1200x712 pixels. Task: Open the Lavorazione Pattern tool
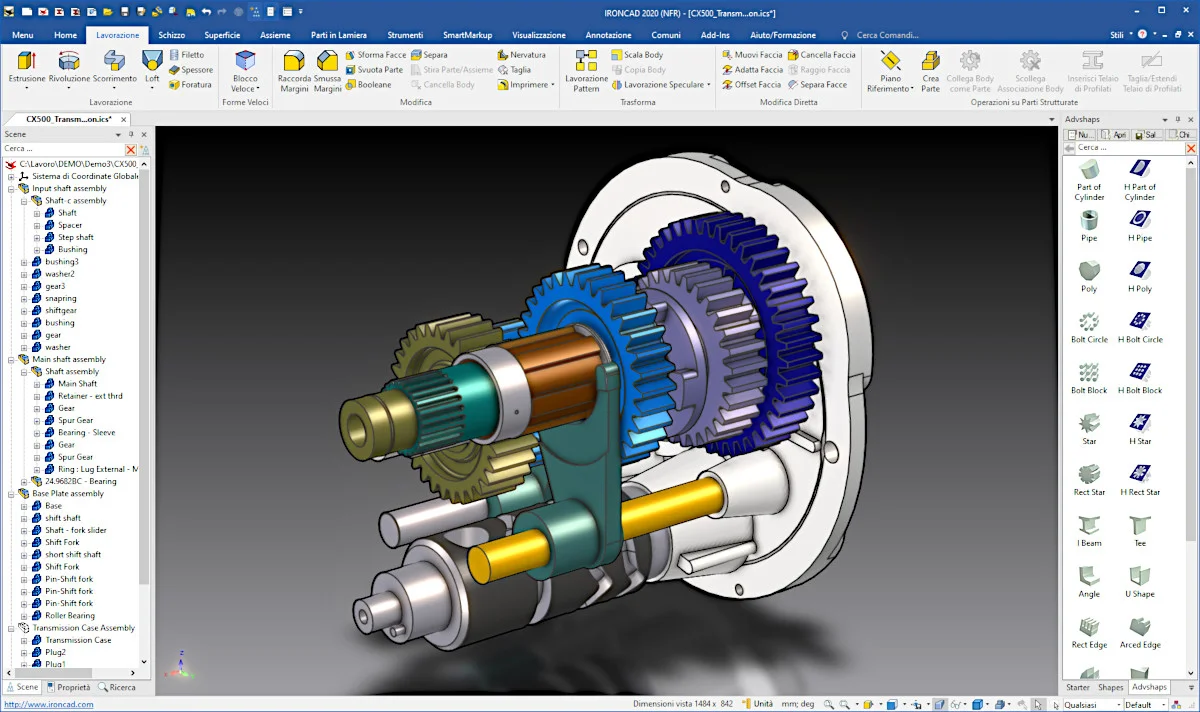pos(586,70)
